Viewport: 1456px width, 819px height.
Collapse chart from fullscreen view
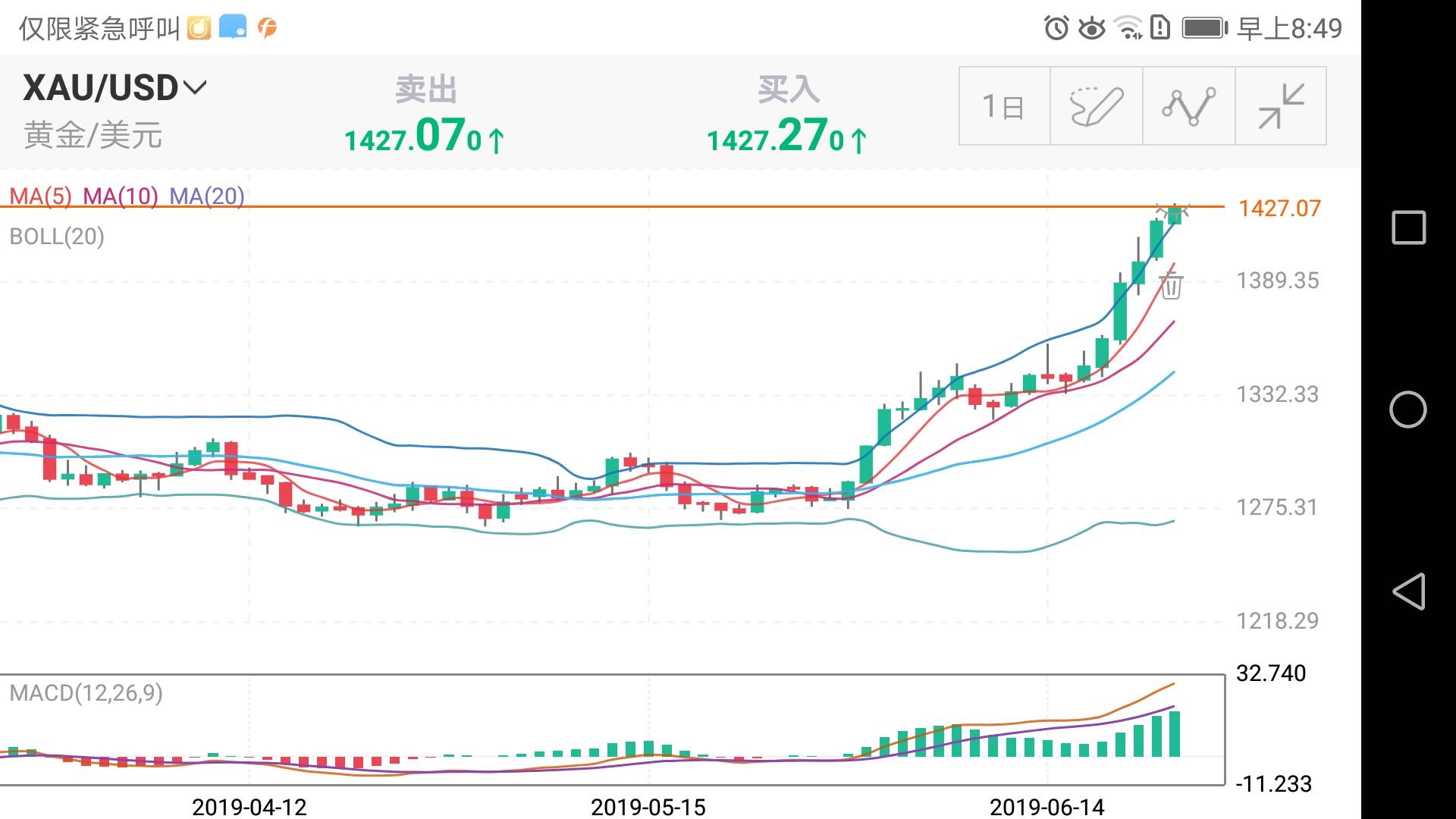coord(1281,106)
